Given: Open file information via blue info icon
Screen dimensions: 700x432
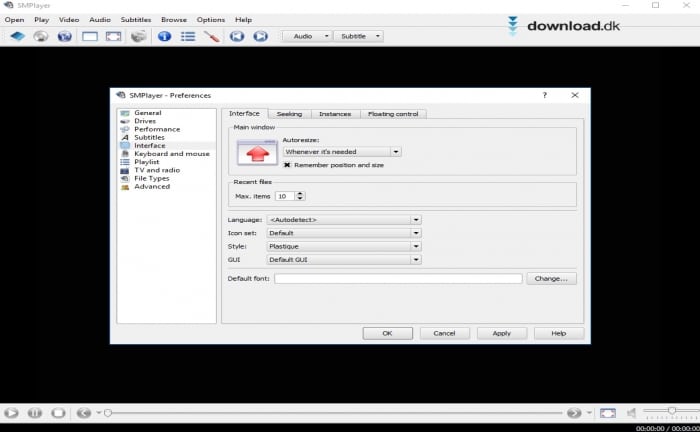Looking at the screenshot, I should pos(164,36).
